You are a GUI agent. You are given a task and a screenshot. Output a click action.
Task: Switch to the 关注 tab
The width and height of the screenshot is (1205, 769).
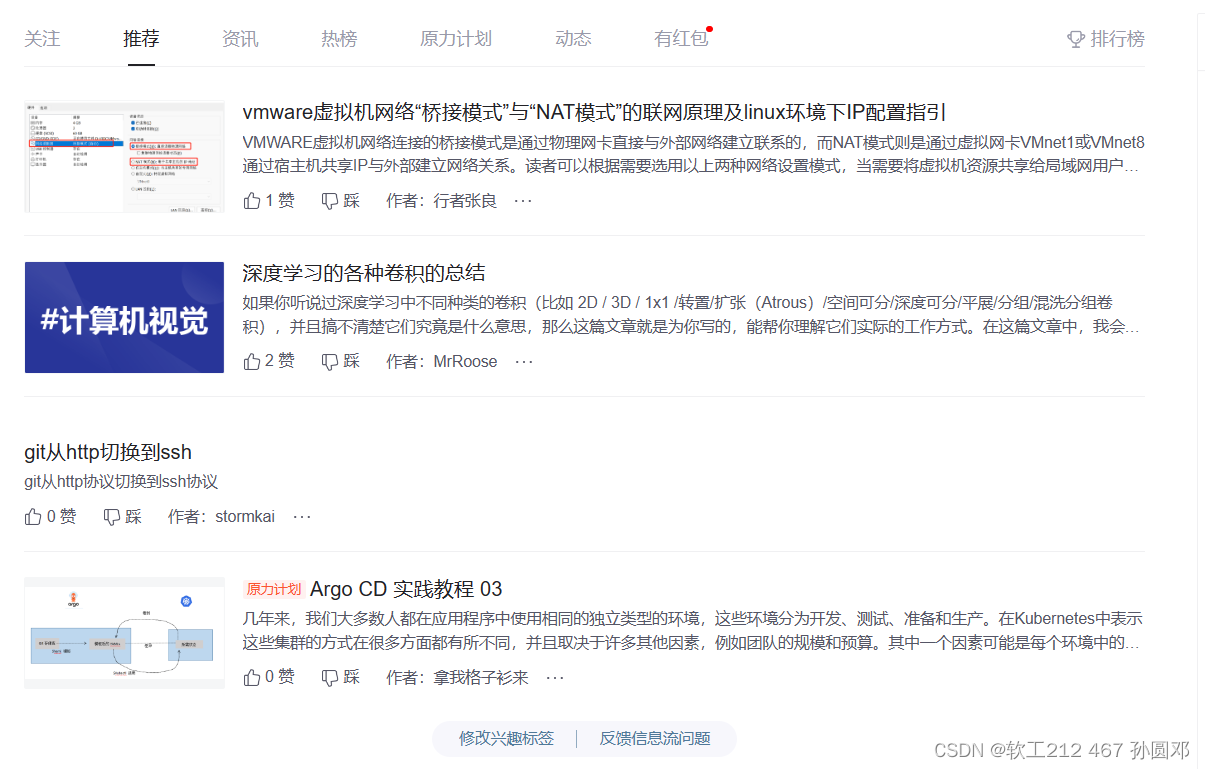[x=42, y=38]
